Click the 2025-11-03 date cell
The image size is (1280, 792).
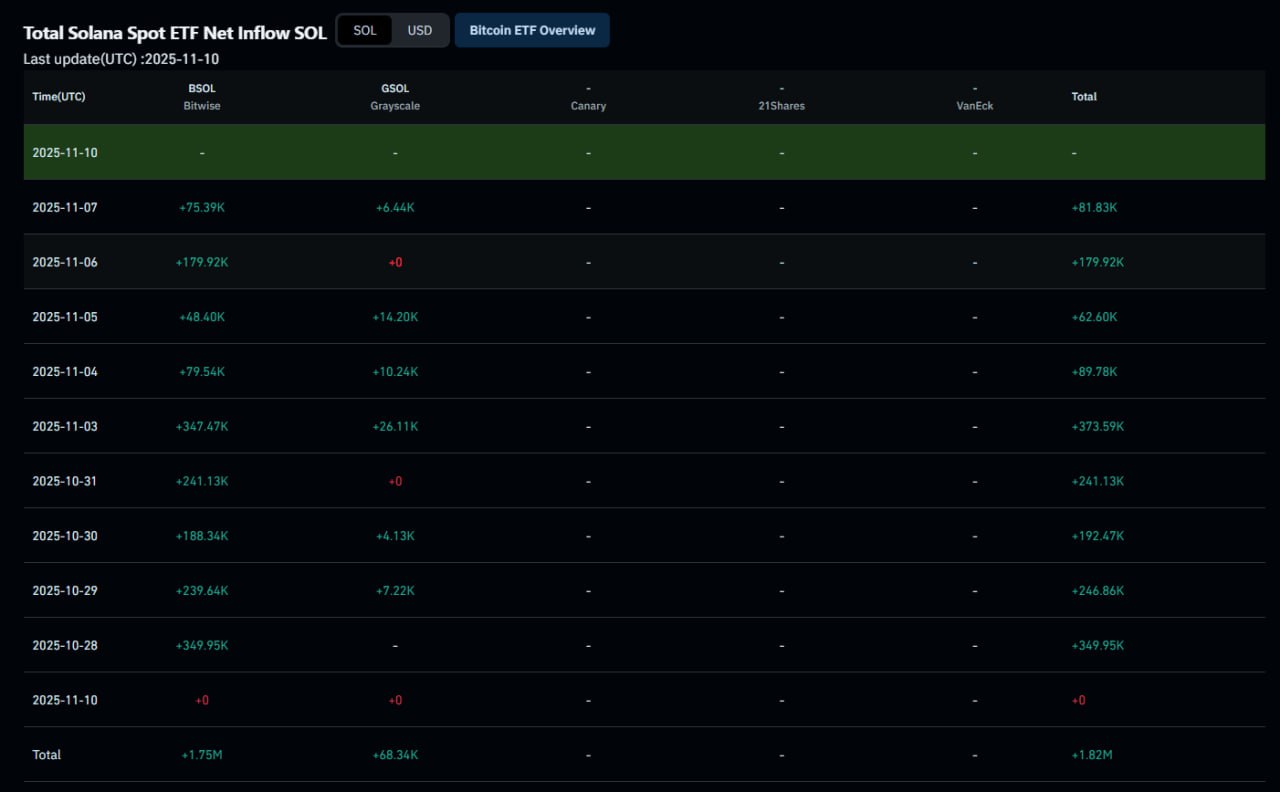pos(65,426)
